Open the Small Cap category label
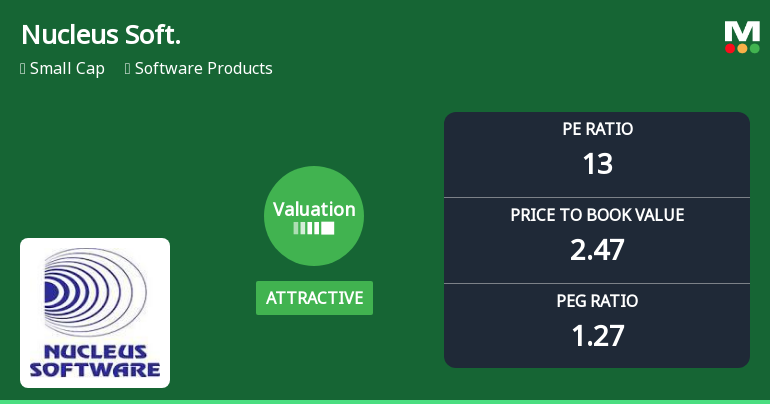 pyautogui.click(x=67, y=69)
